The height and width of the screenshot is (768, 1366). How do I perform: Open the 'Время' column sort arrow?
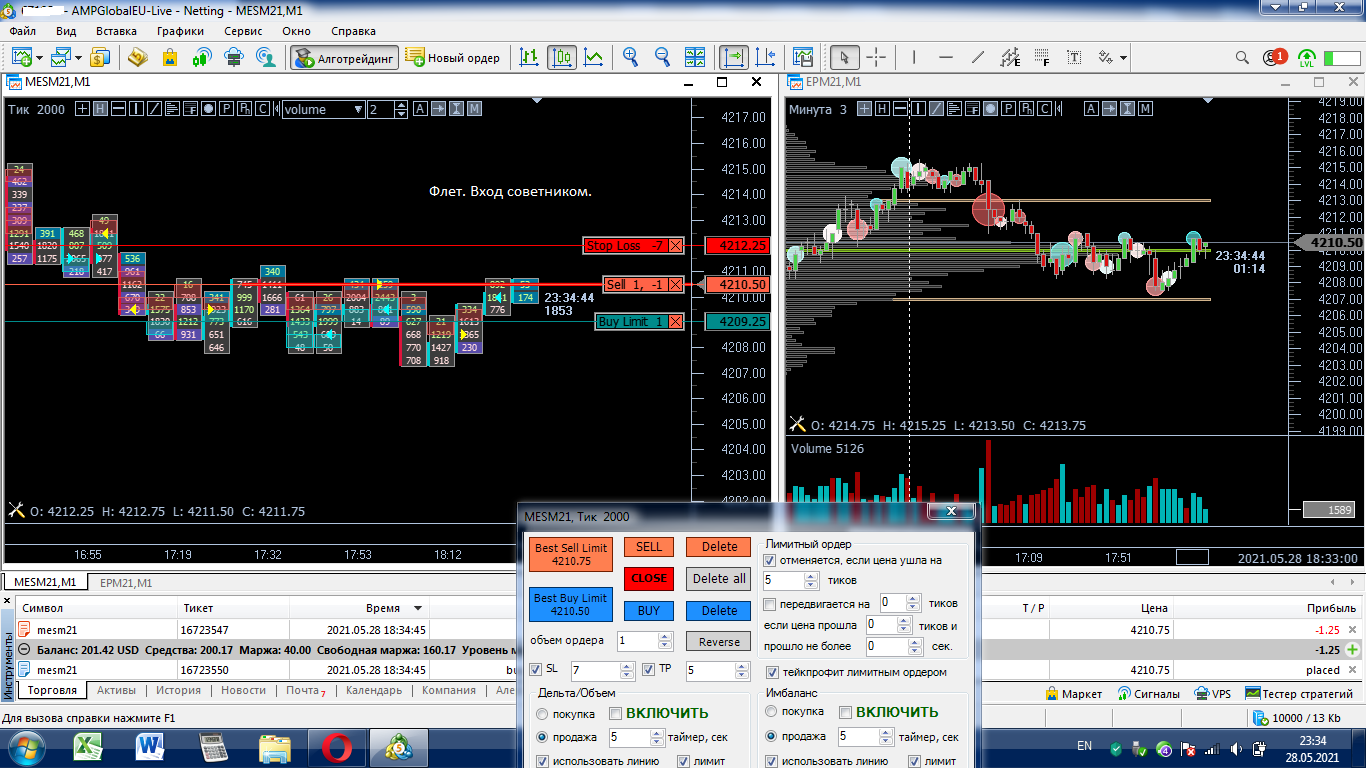point(418,608)
